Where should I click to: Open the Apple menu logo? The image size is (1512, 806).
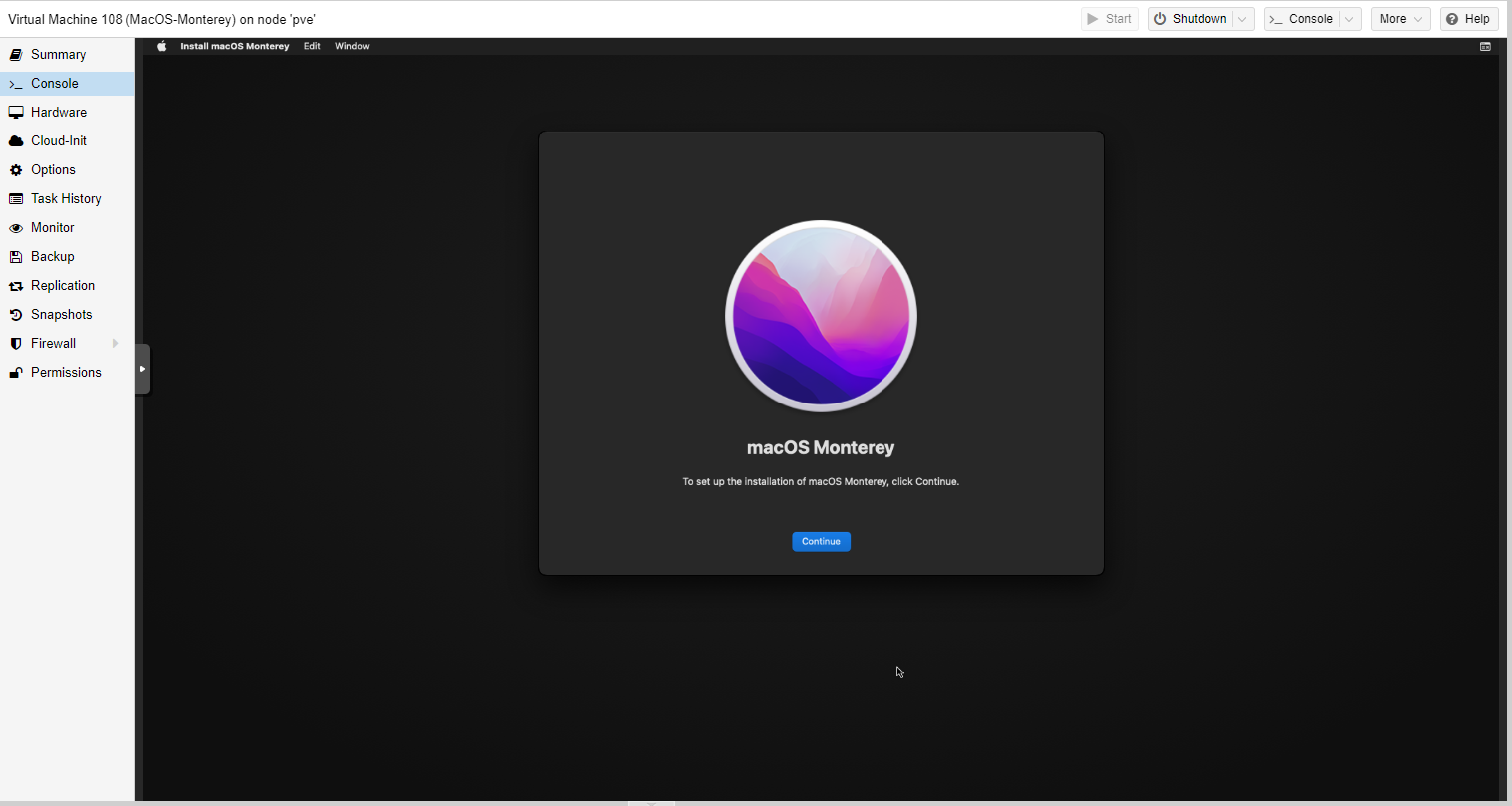(162, 46)
